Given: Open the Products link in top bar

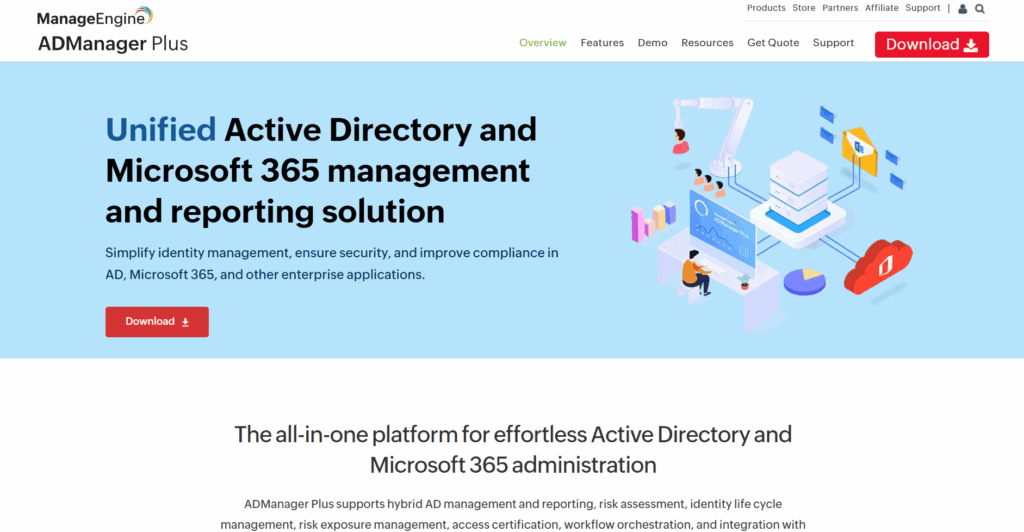Looking at the screenshot, I should (766, 8).
